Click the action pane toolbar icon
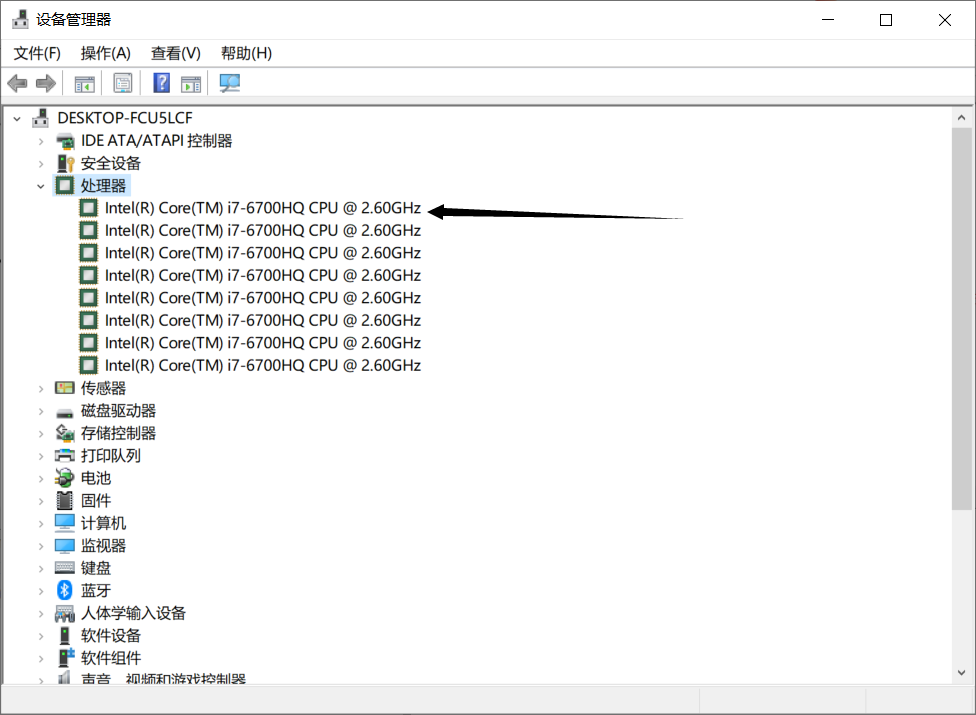 pos(191,83)
